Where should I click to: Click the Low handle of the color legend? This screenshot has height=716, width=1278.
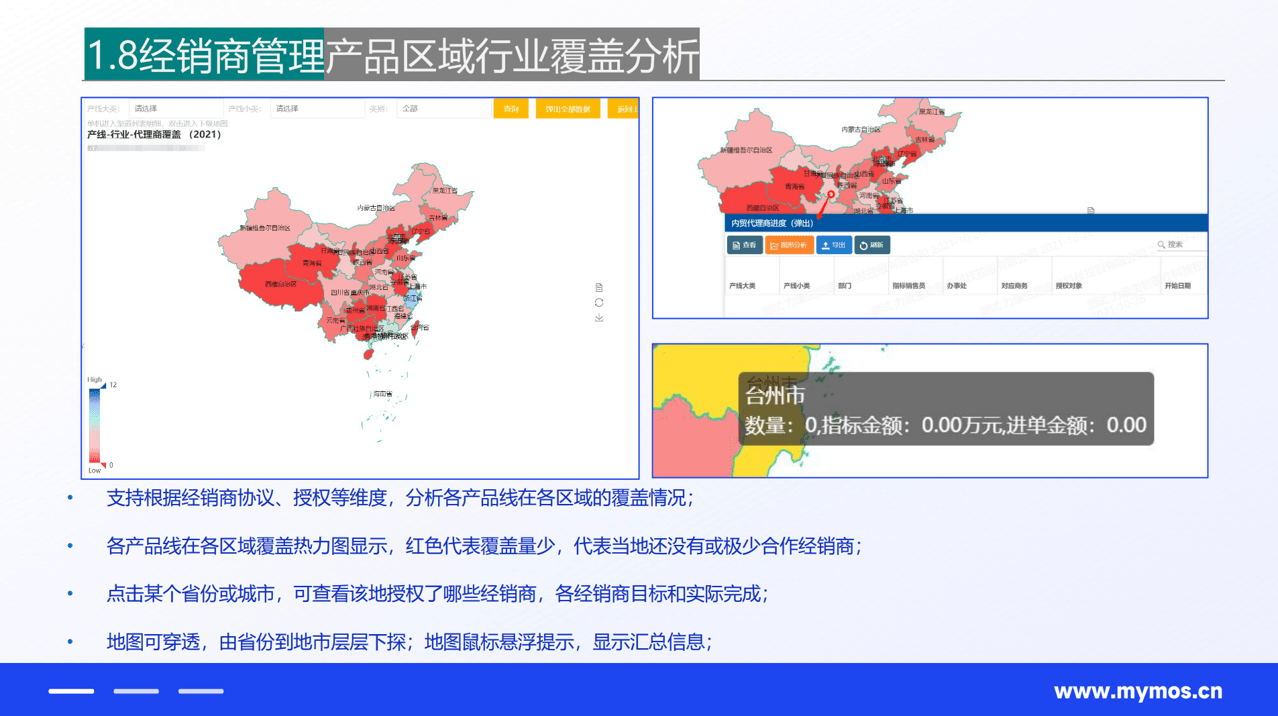tap(103, 465)
